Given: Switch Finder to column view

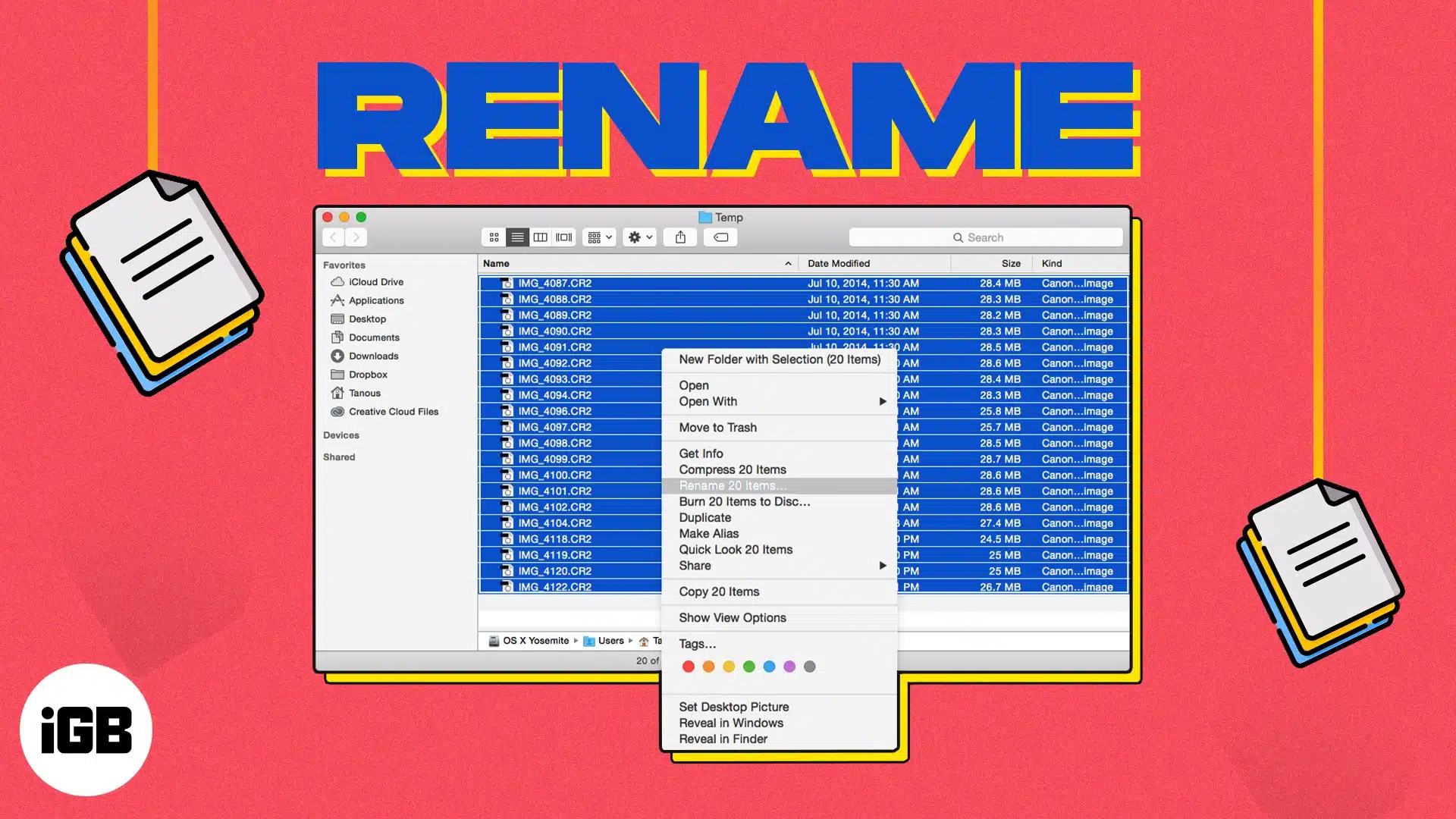Looking at the screenshot, I should tap(540, 237).
